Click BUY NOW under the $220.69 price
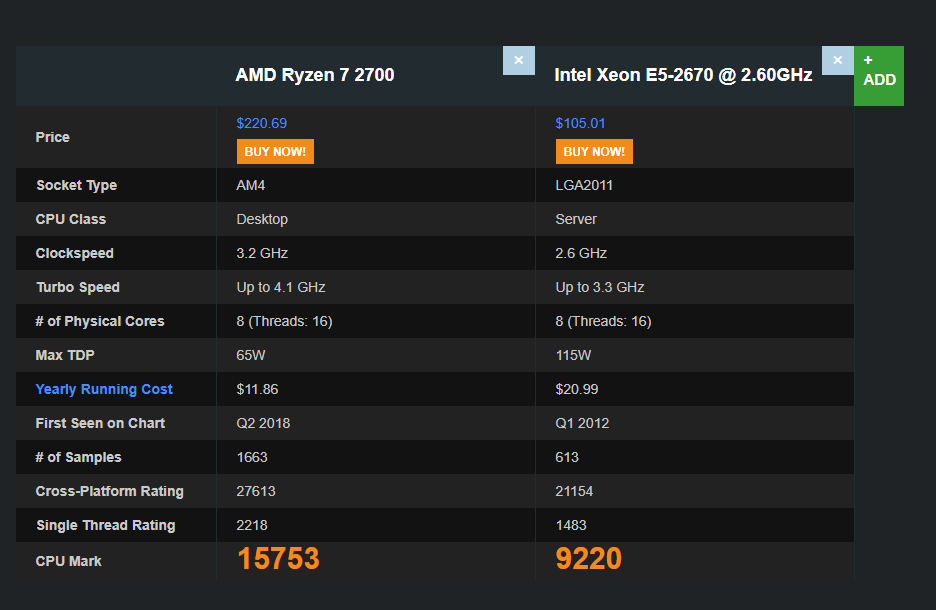The width and height of the screenshot is (936, 610). (275, 152)
